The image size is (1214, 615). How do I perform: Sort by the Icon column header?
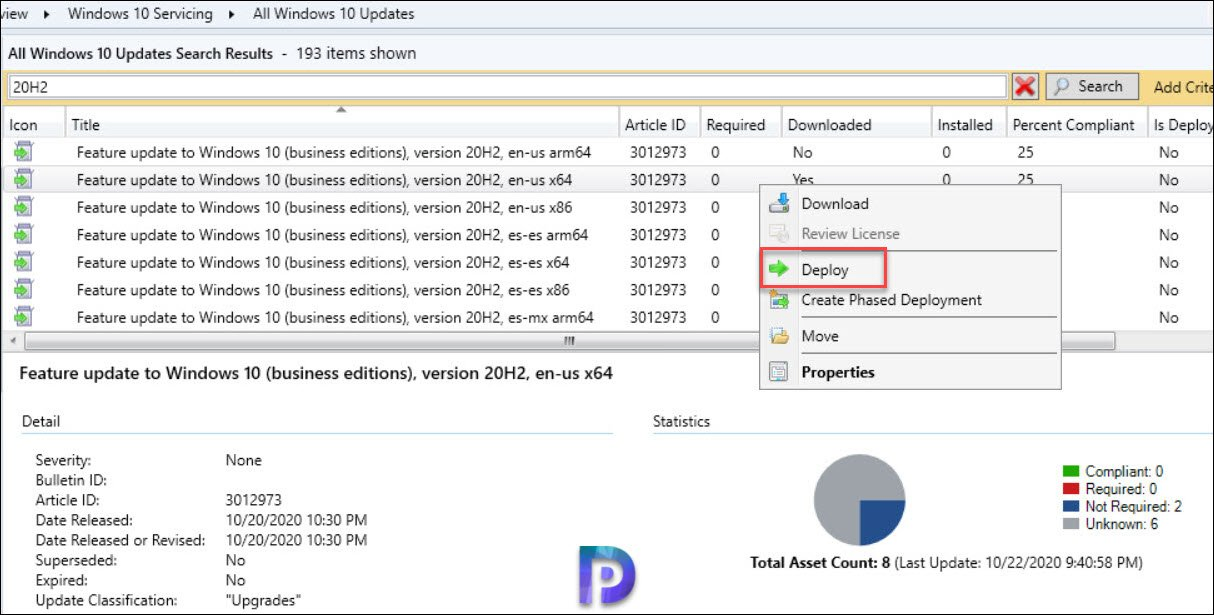[x=34, y=125]
